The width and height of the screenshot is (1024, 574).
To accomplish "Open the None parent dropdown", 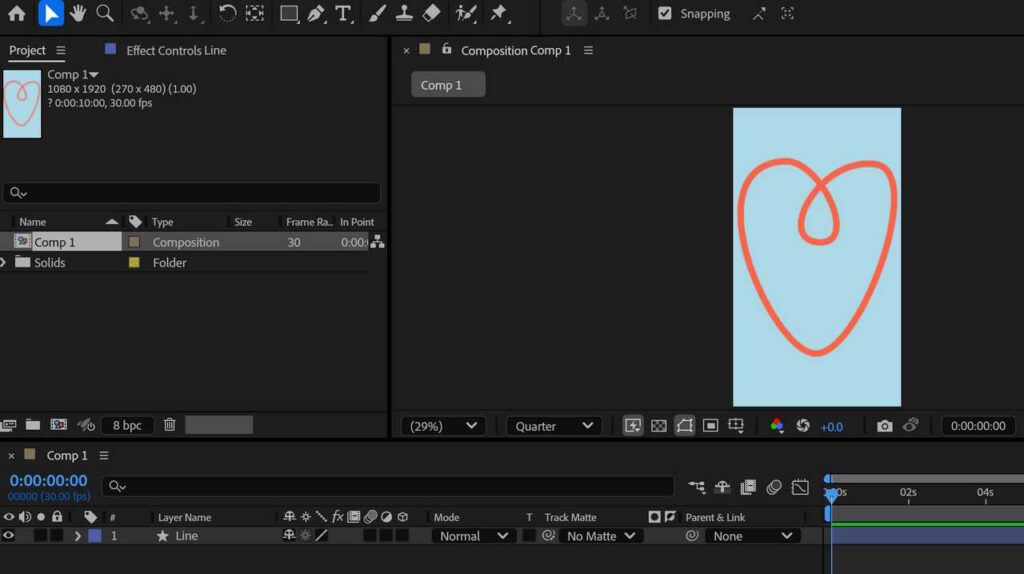I will pyautogui.click(x=752, y=536).
